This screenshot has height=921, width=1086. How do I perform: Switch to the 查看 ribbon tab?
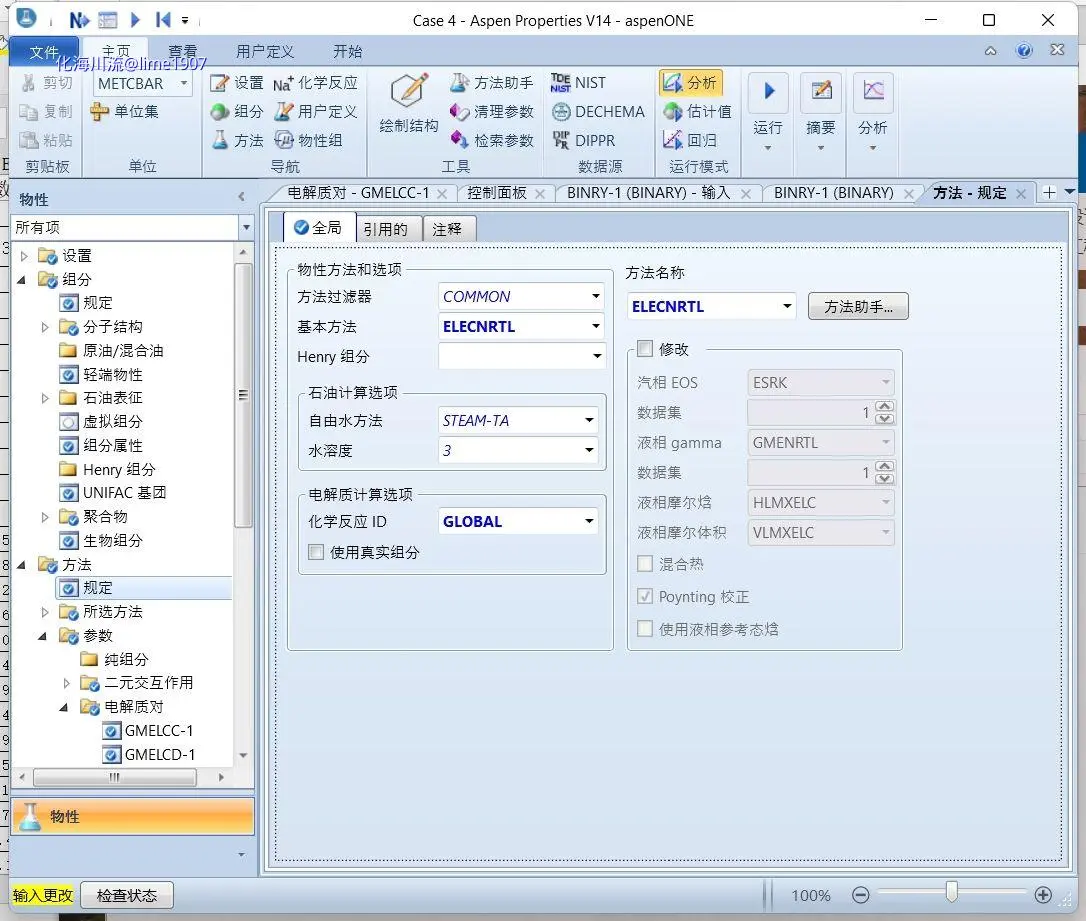click(182, 51)
